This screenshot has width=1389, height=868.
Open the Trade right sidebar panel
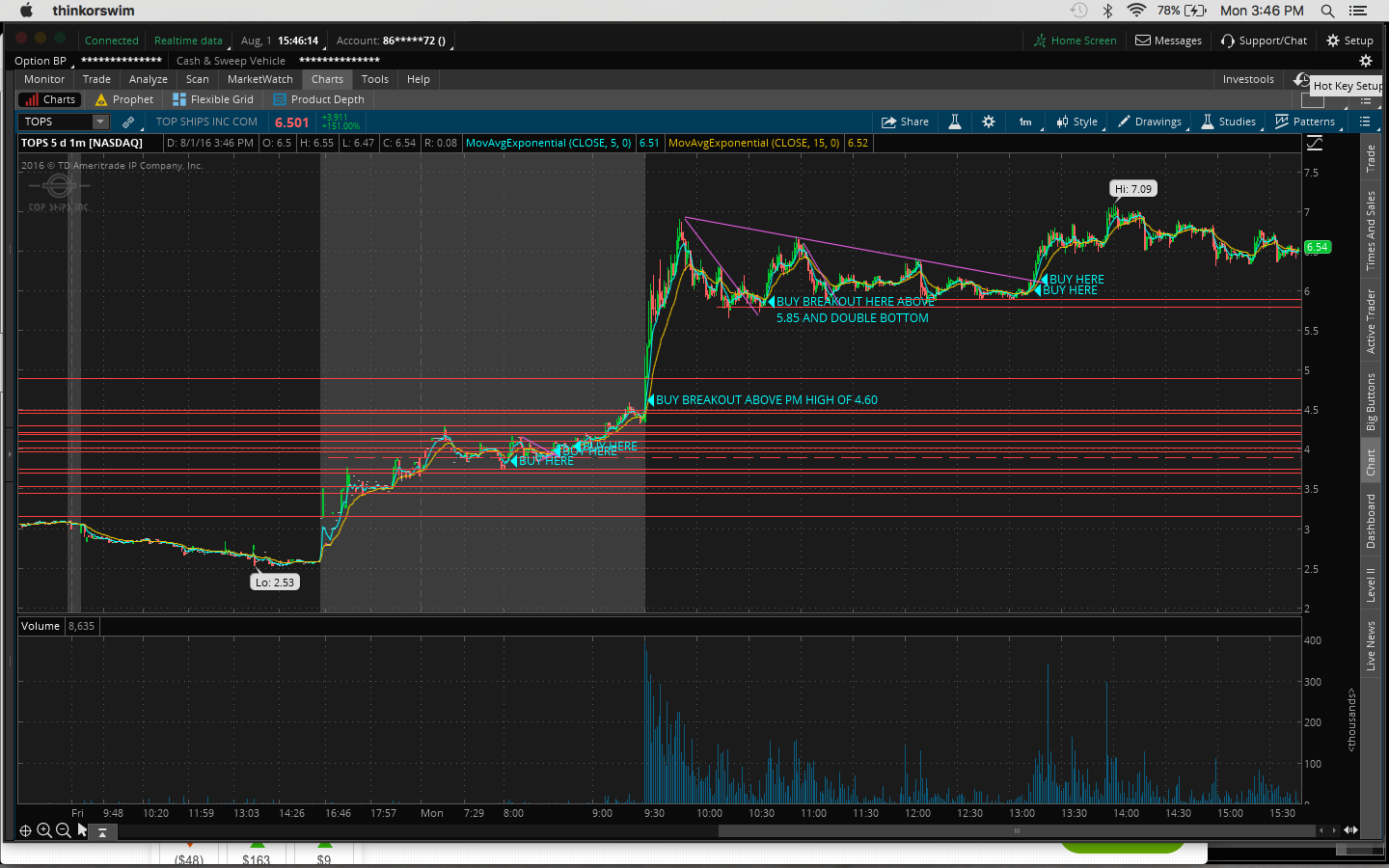(x=1371, y=159)
